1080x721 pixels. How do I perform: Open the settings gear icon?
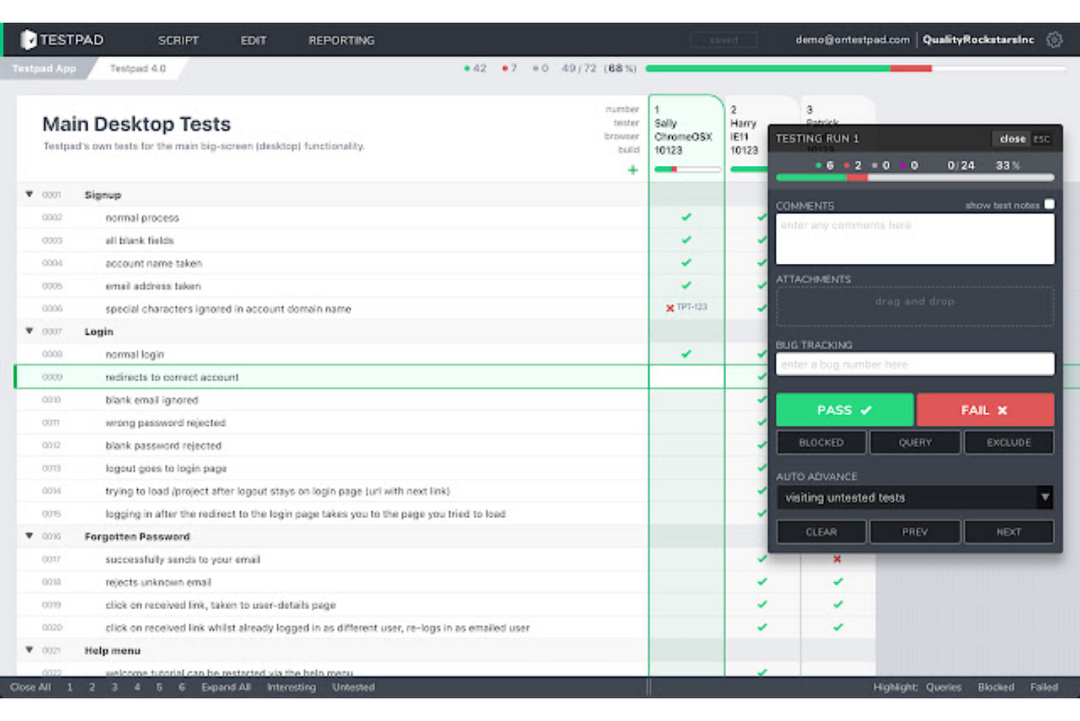point(1055,40)
